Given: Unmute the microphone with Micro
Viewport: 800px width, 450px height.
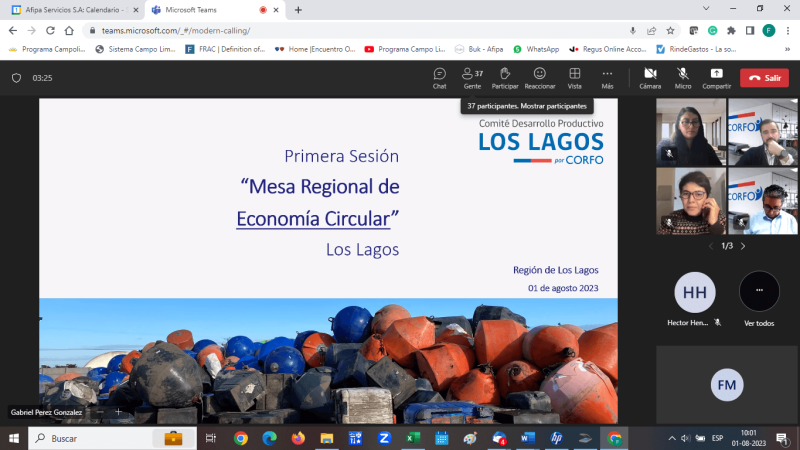Looking at the screenshot, I should point(683,77).
